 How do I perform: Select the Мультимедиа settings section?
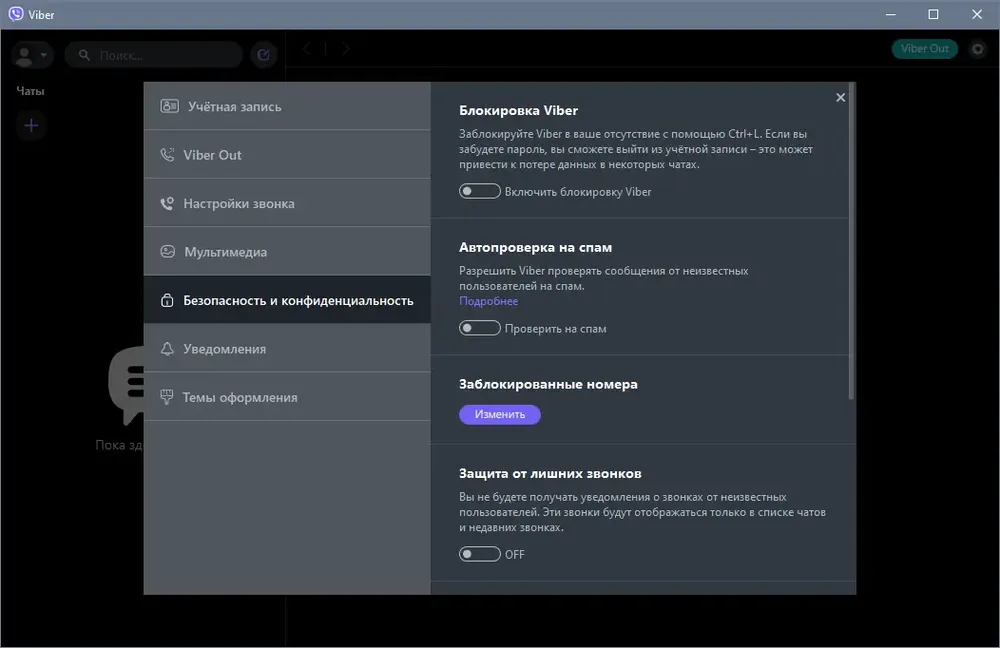287,251
